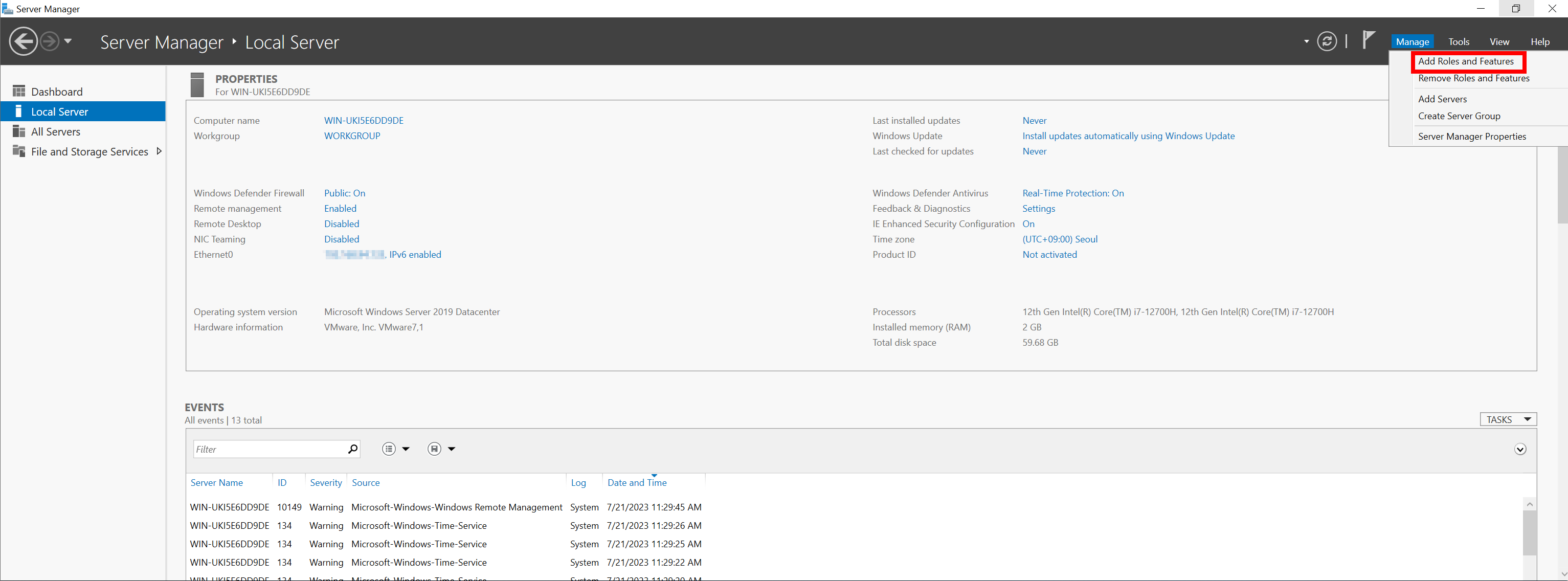The height and width of the screenshot is (581, 1568).
Task: Select All Servers label in navigation pane
Action: tap(55, 132)
